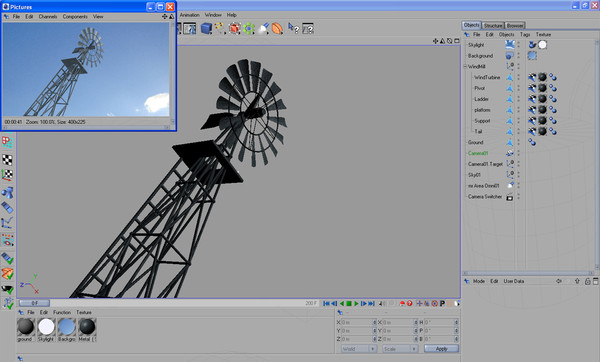The width and height of the screenshot is (600, 362).
Task: Click the top left-palette tool above the checkerboard
Action: tap(7, 142)
